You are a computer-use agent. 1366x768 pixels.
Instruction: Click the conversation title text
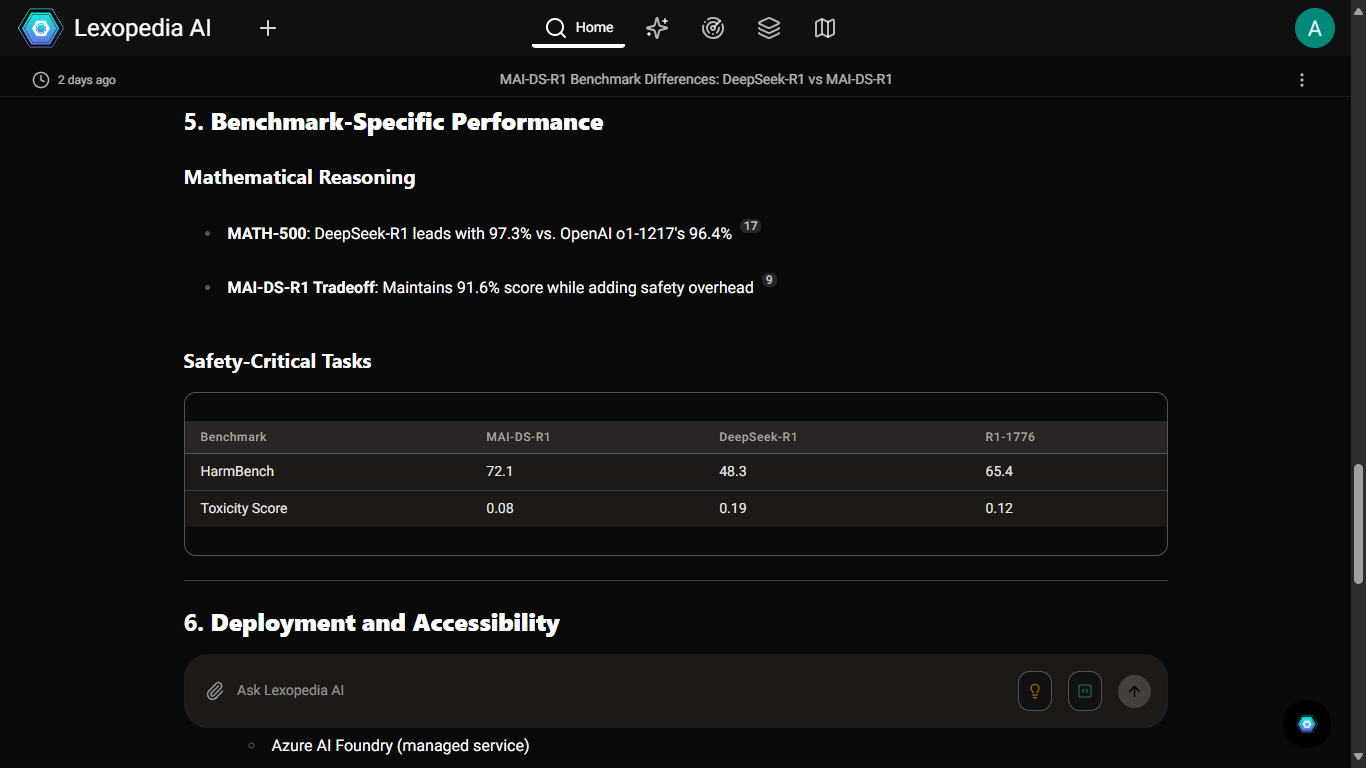point(696,79)
